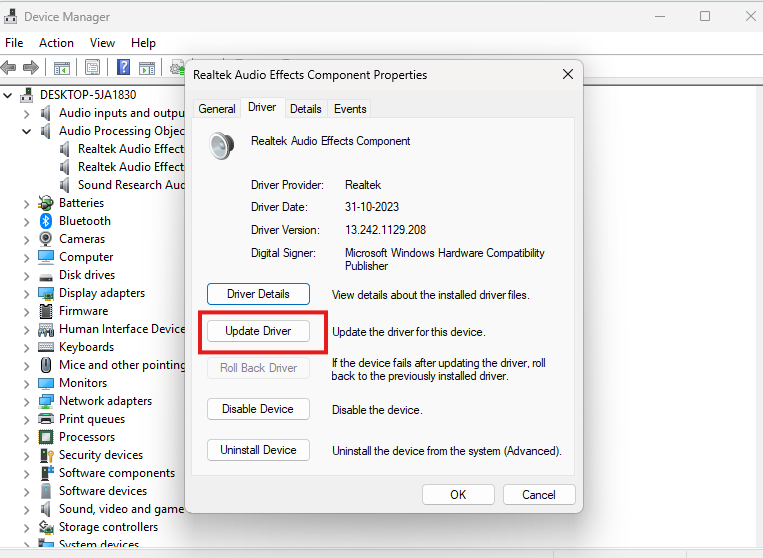The image size is (763, 558).
Task: Click the Security devices key icon
Action: pyautogui.click(x=47, y=455)
